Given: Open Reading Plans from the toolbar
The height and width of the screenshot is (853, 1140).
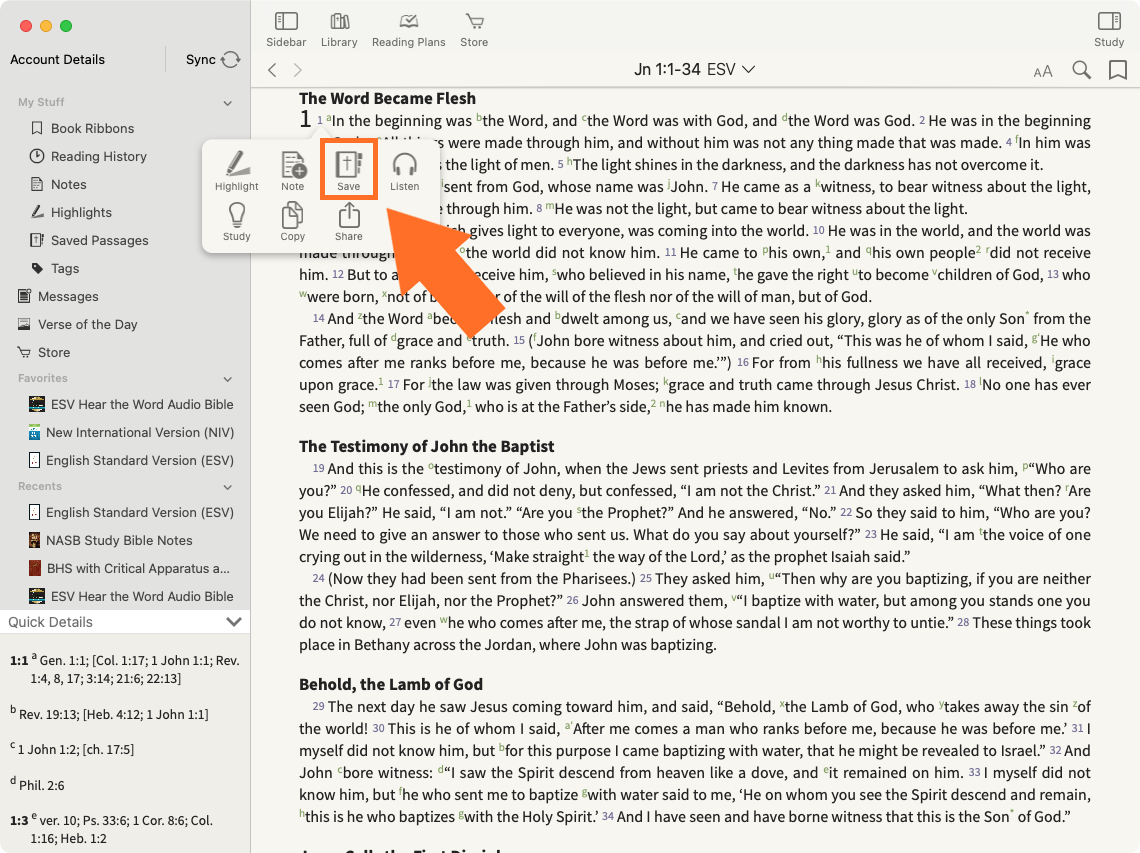Looking at the screenshot, I should 409,30.
